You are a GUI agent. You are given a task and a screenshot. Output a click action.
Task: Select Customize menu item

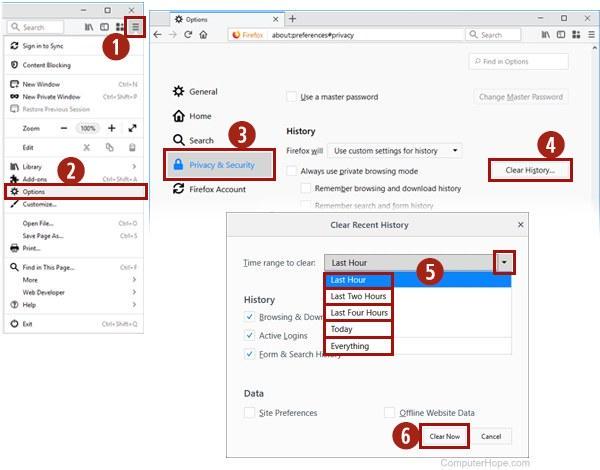73,204
